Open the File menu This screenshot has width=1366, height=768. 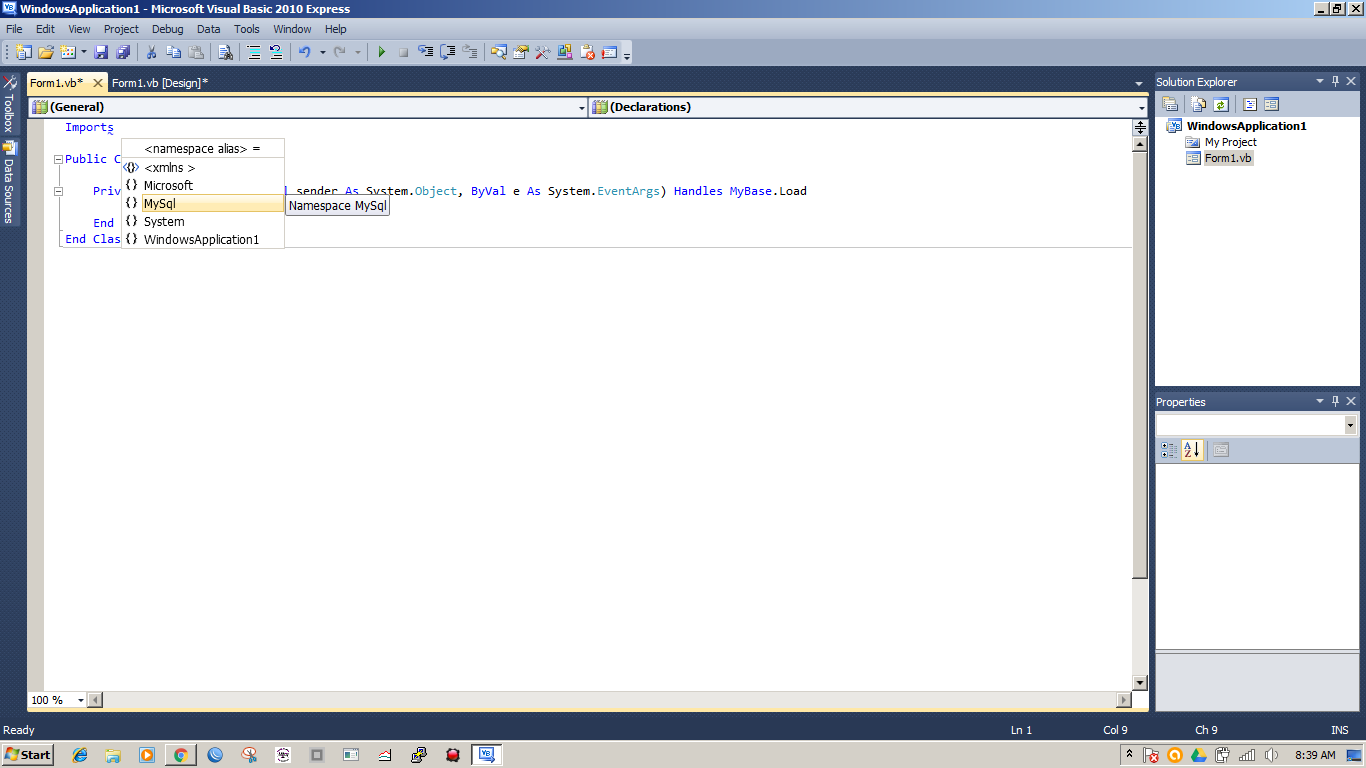coord(14,29)
